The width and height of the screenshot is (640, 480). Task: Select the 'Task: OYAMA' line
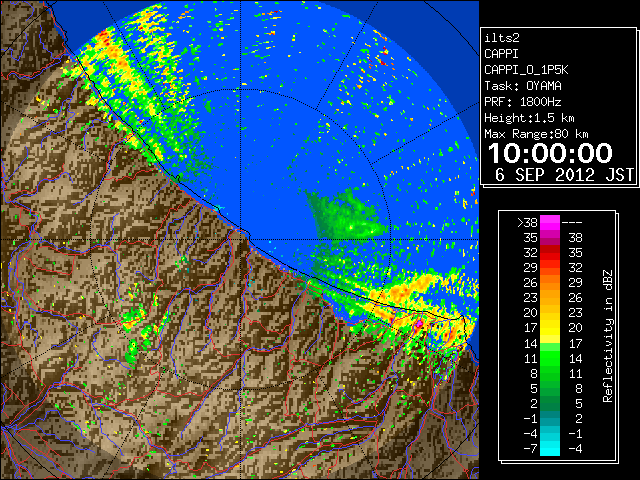click(522, 86)
